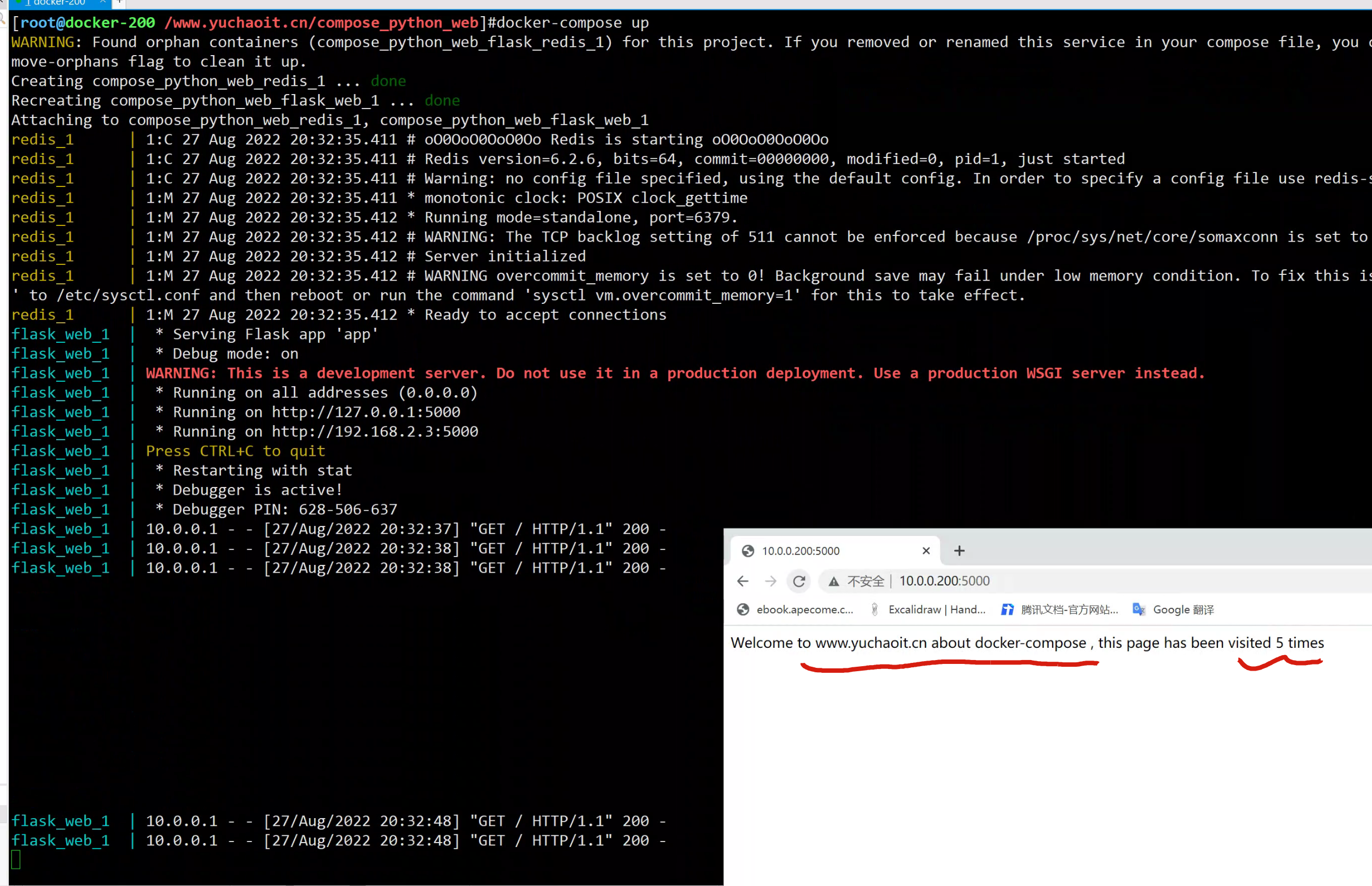The height and width of the screenshot is (886, 1372).
Task: Click the globe favicon on browser tab
Action: tap(748, 550)
